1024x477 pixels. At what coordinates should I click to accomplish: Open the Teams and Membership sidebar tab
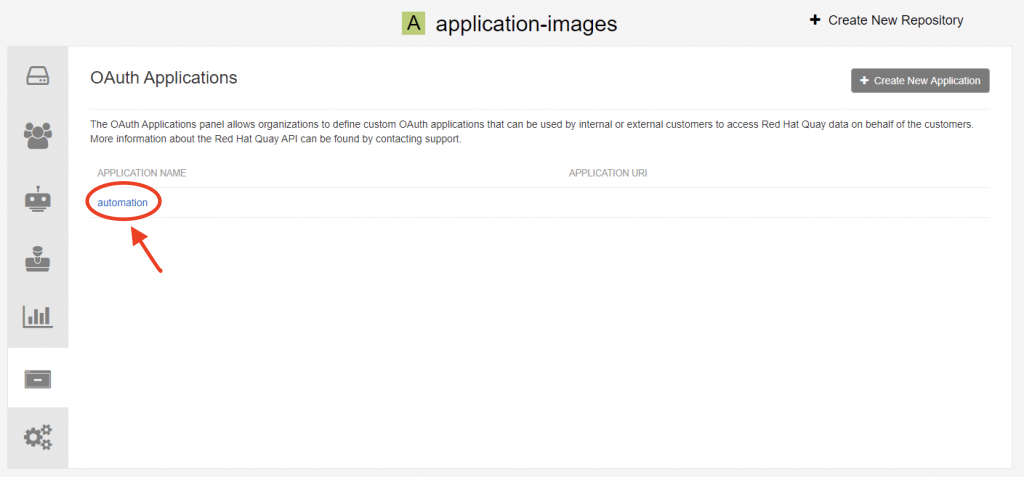click(x=38, y=135)
